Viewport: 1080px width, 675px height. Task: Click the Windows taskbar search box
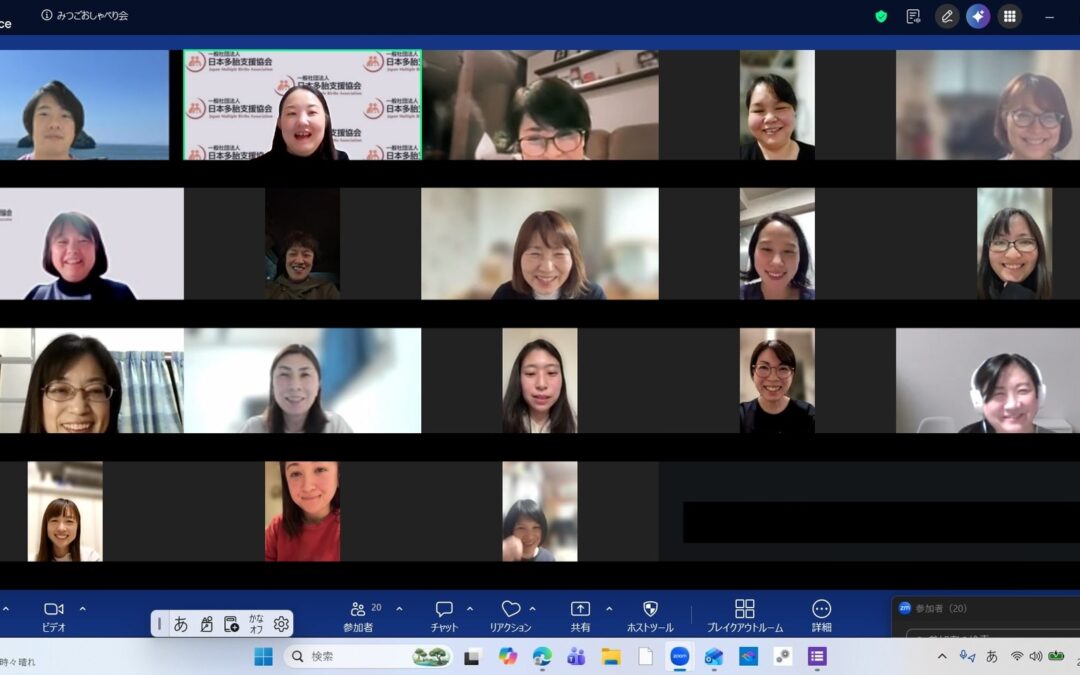pos(350,656)
